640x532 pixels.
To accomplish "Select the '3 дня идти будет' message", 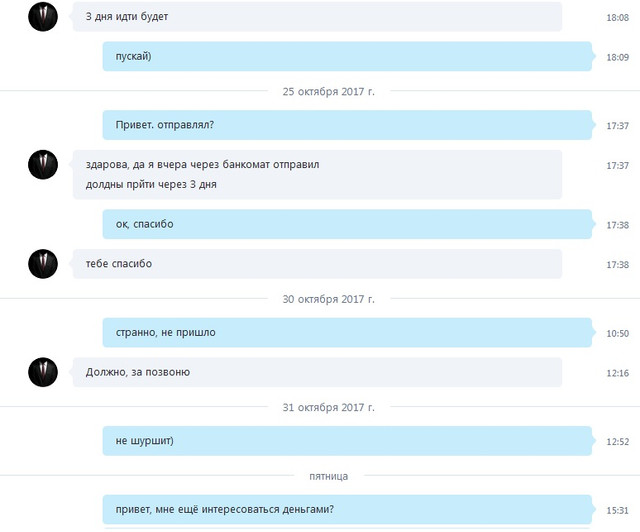I will click(x=317, y=17).
